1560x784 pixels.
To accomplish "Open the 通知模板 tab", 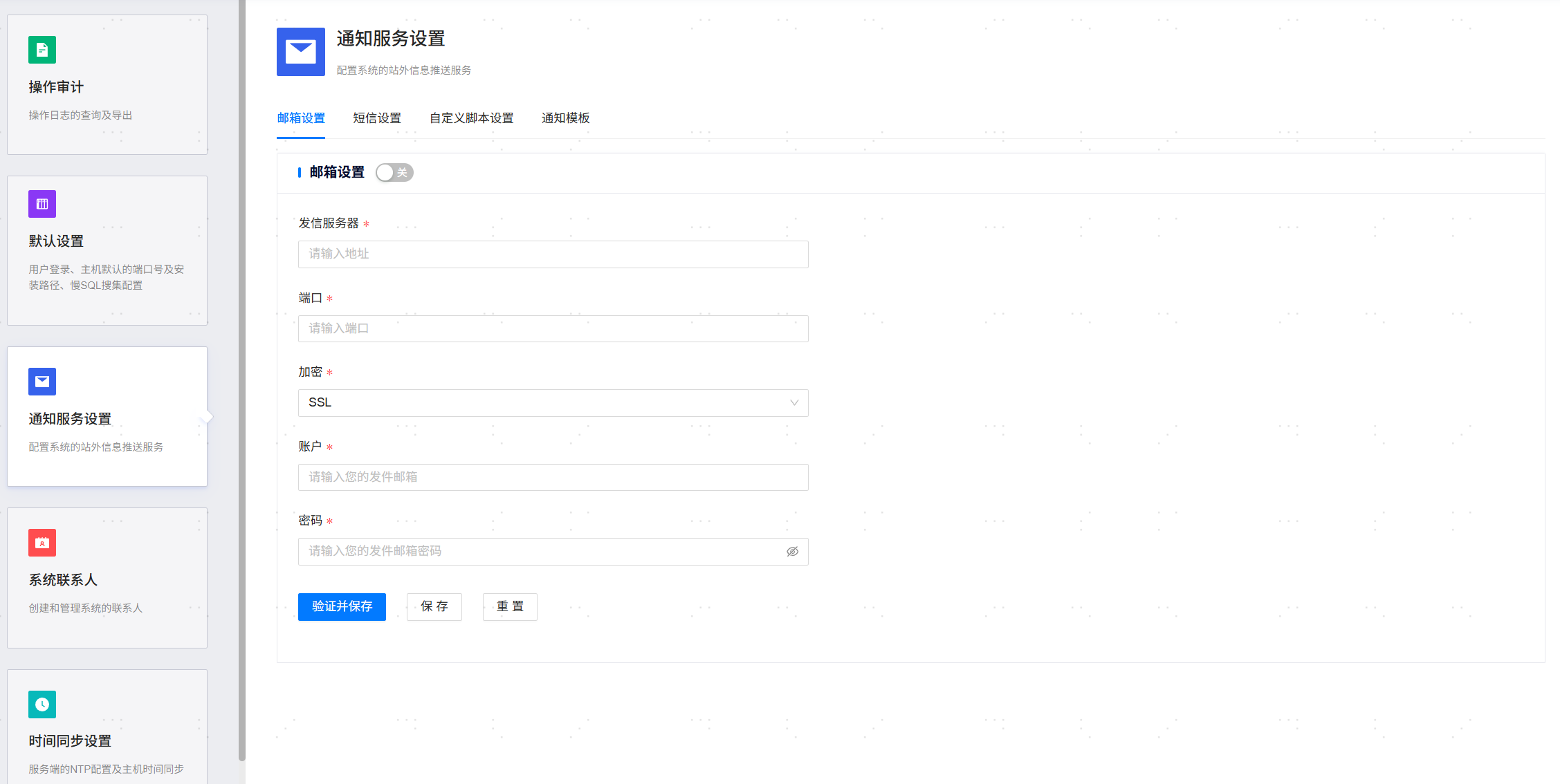I will click(x=565, y=118).
